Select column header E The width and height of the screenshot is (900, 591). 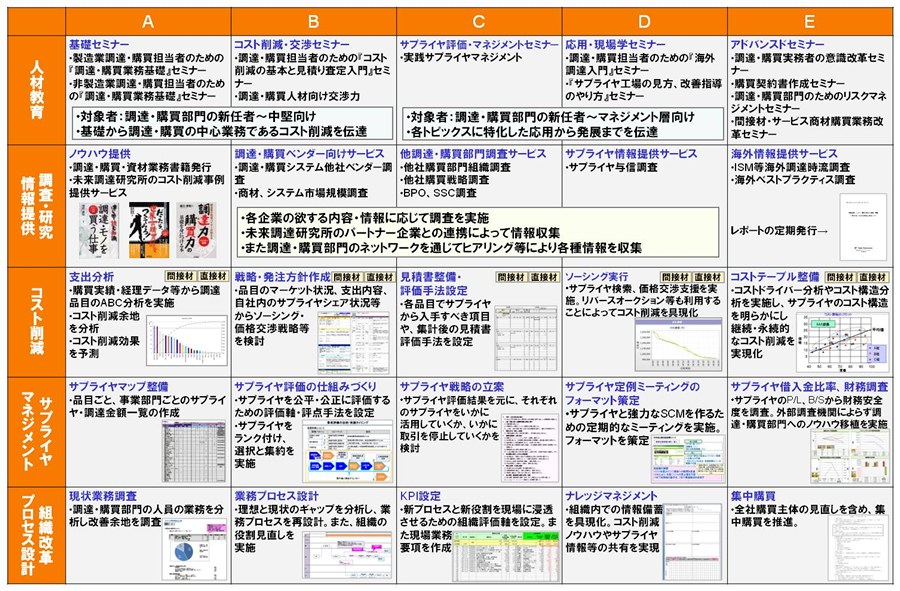pyautogui.click(x=809, y=22)
